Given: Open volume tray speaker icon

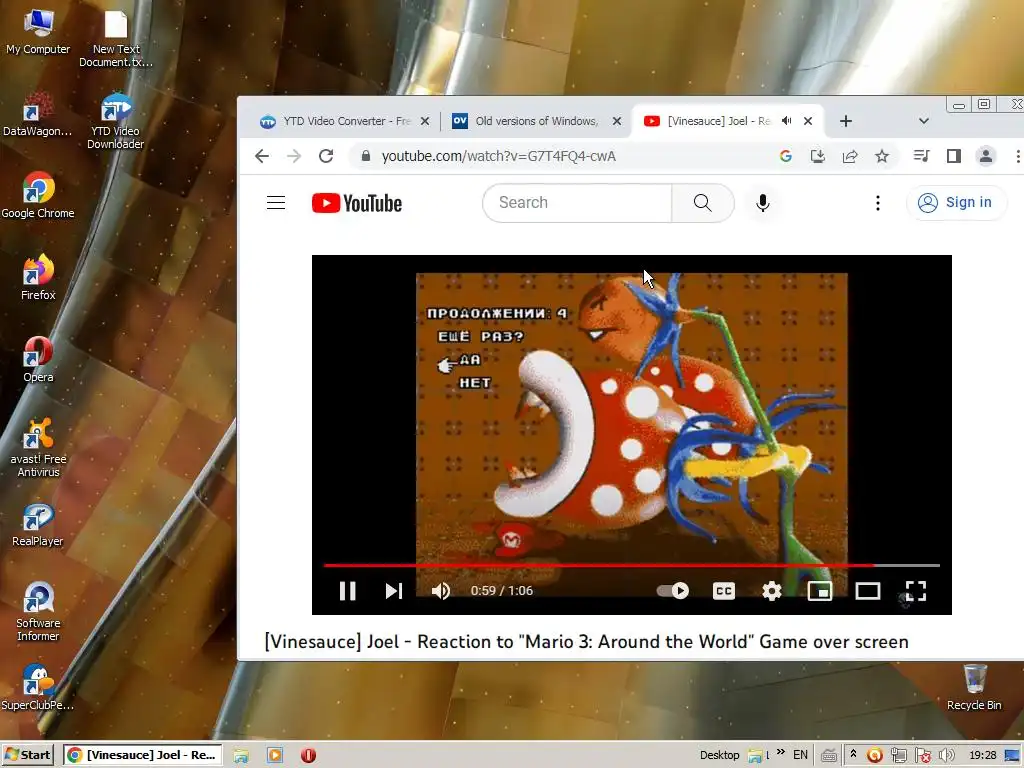Looking at the screenshot, I should [946, 756].
